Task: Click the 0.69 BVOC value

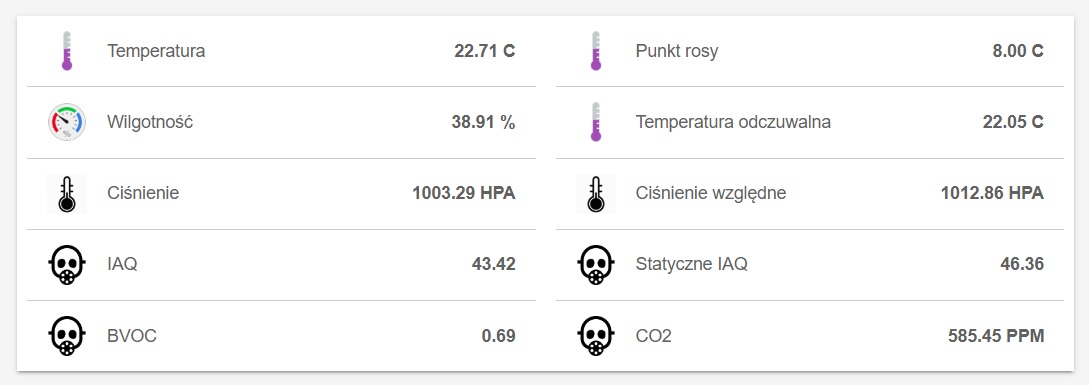Action: point(499,336)
